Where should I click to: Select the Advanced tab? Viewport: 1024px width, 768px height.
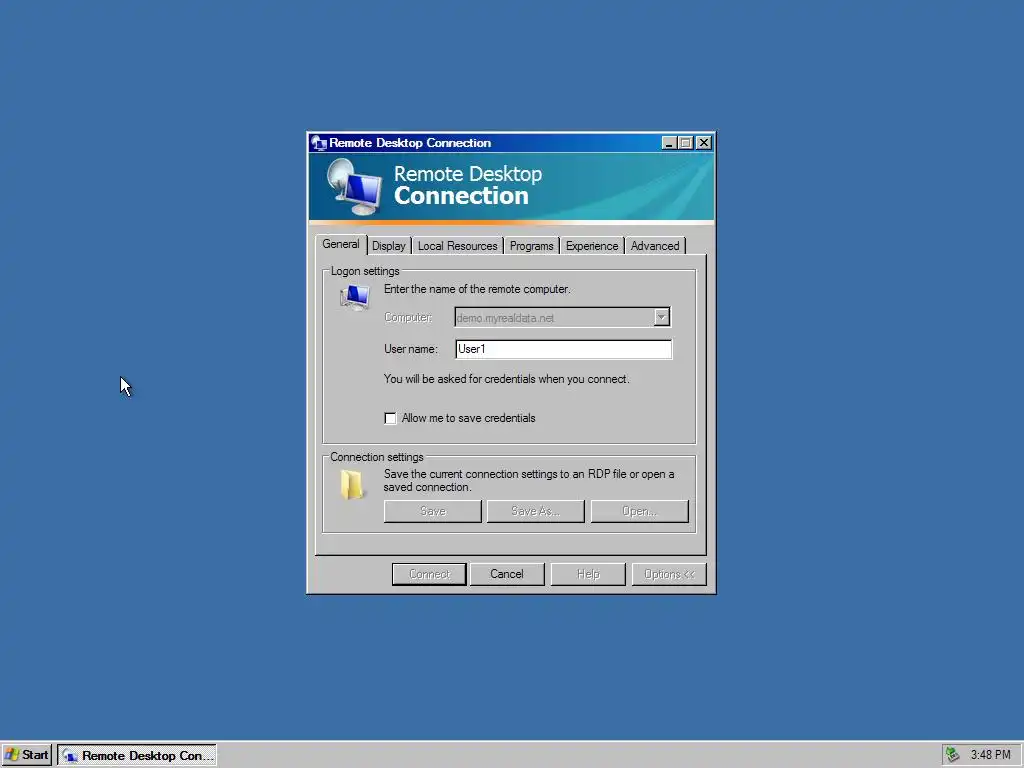tap(654, 246)
